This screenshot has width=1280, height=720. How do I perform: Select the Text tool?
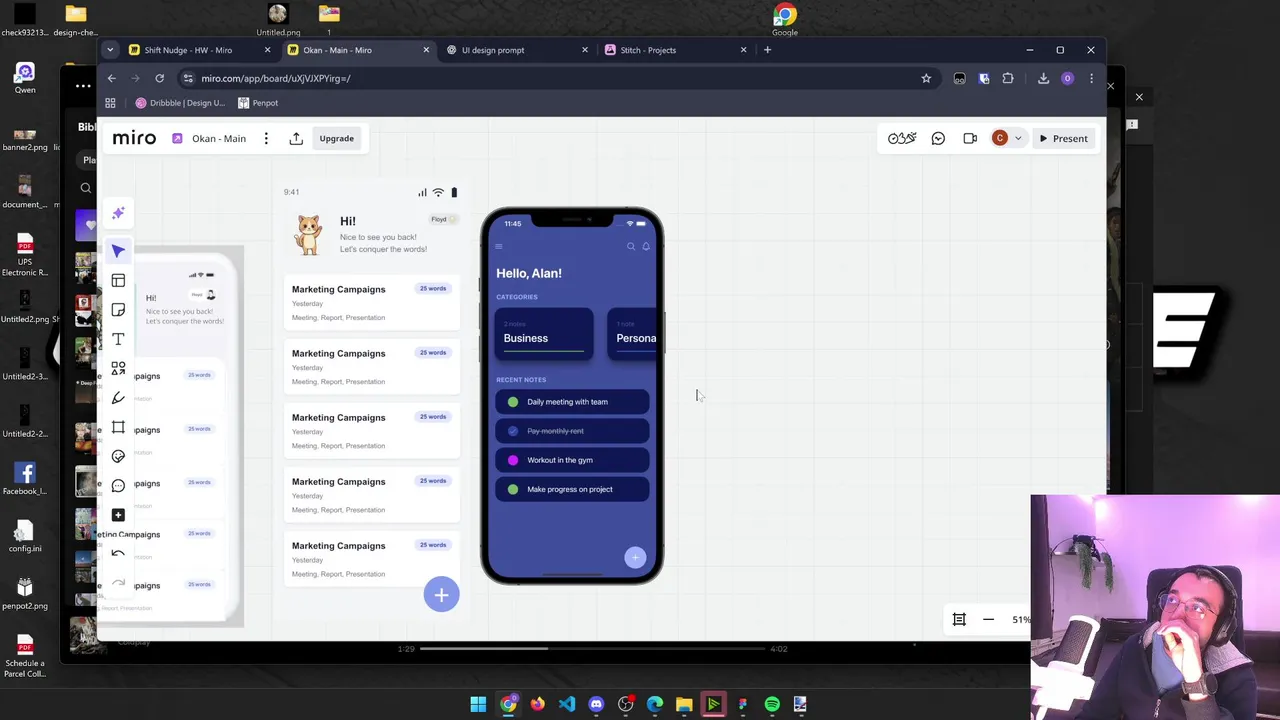click(118, 339)
